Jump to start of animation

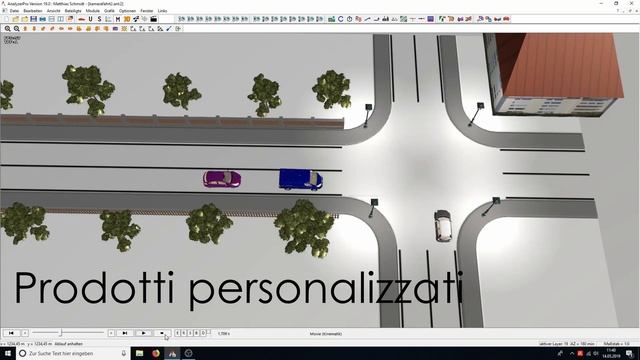coord(11,333)
